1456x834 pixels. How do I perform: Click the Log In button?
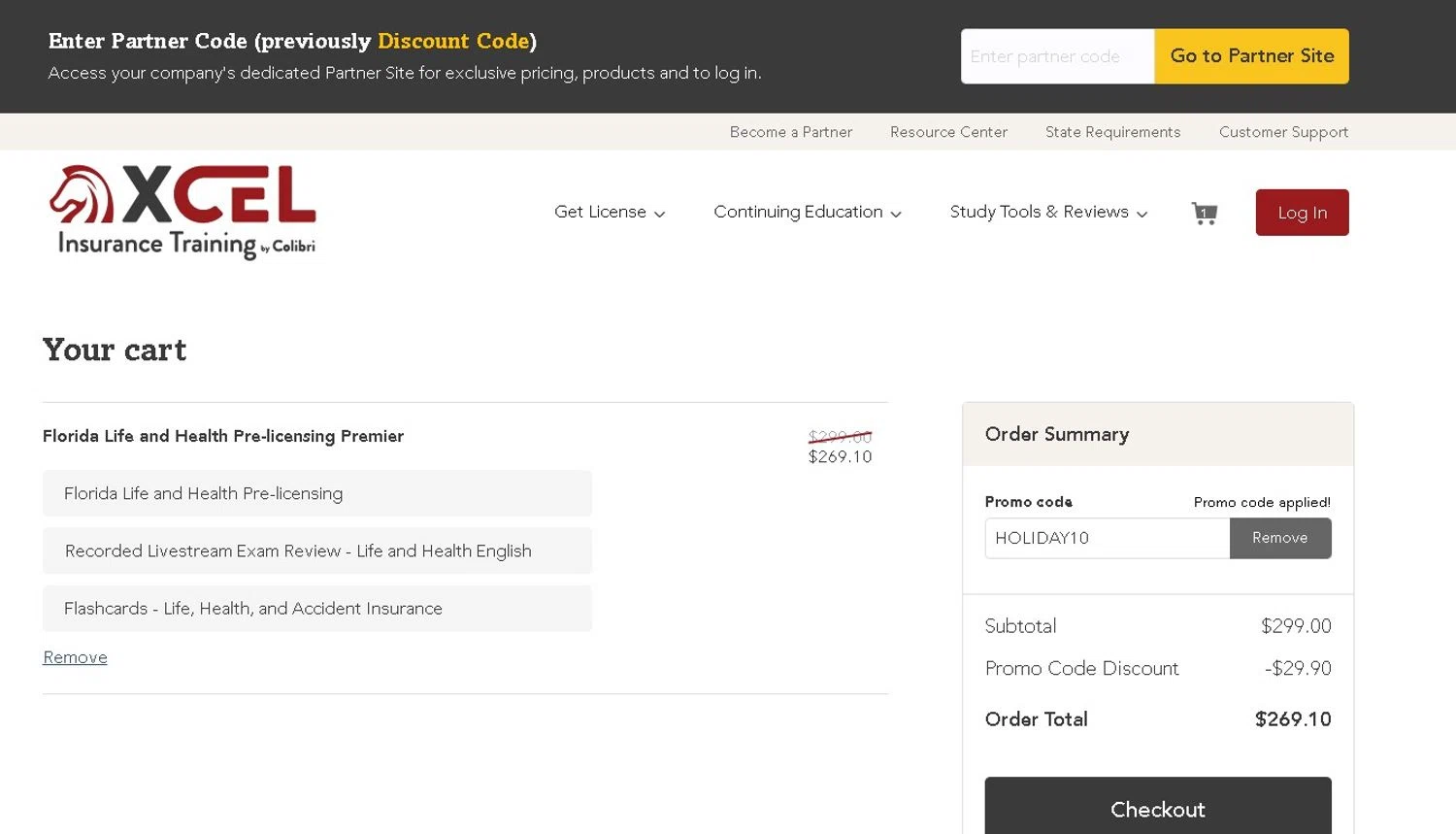pyautogui.click(x=1302, y=213)
